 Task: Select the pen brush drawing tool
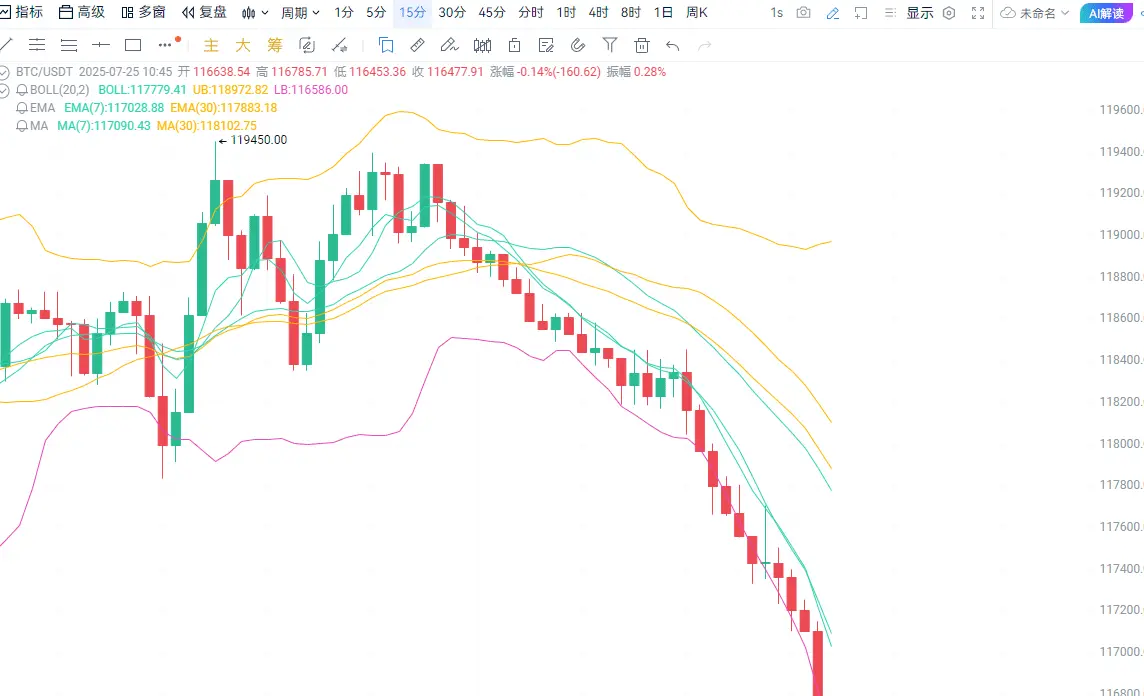(449, 45)
